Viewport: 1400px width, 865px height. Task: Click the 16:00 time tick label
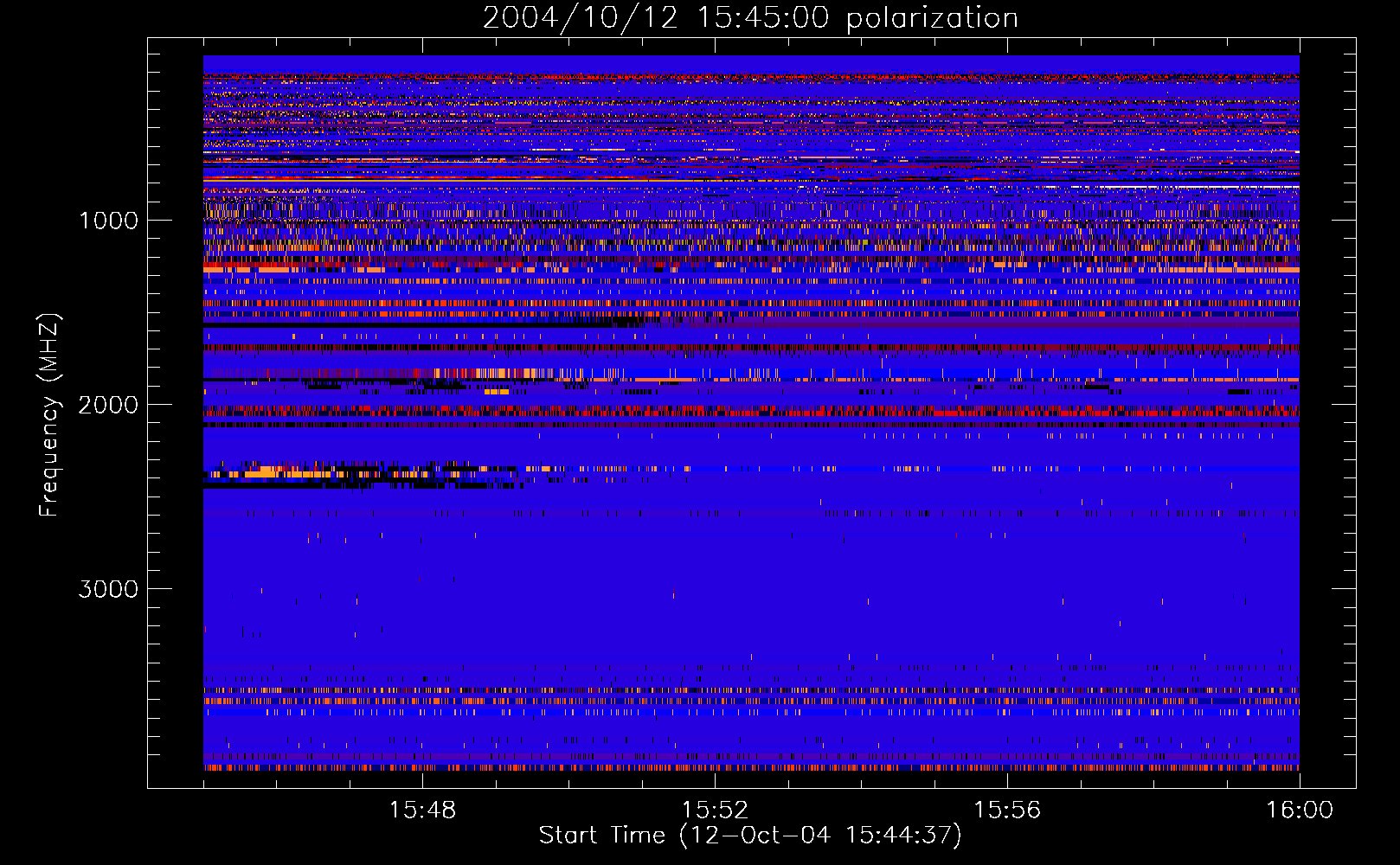tap(1300, 811)
